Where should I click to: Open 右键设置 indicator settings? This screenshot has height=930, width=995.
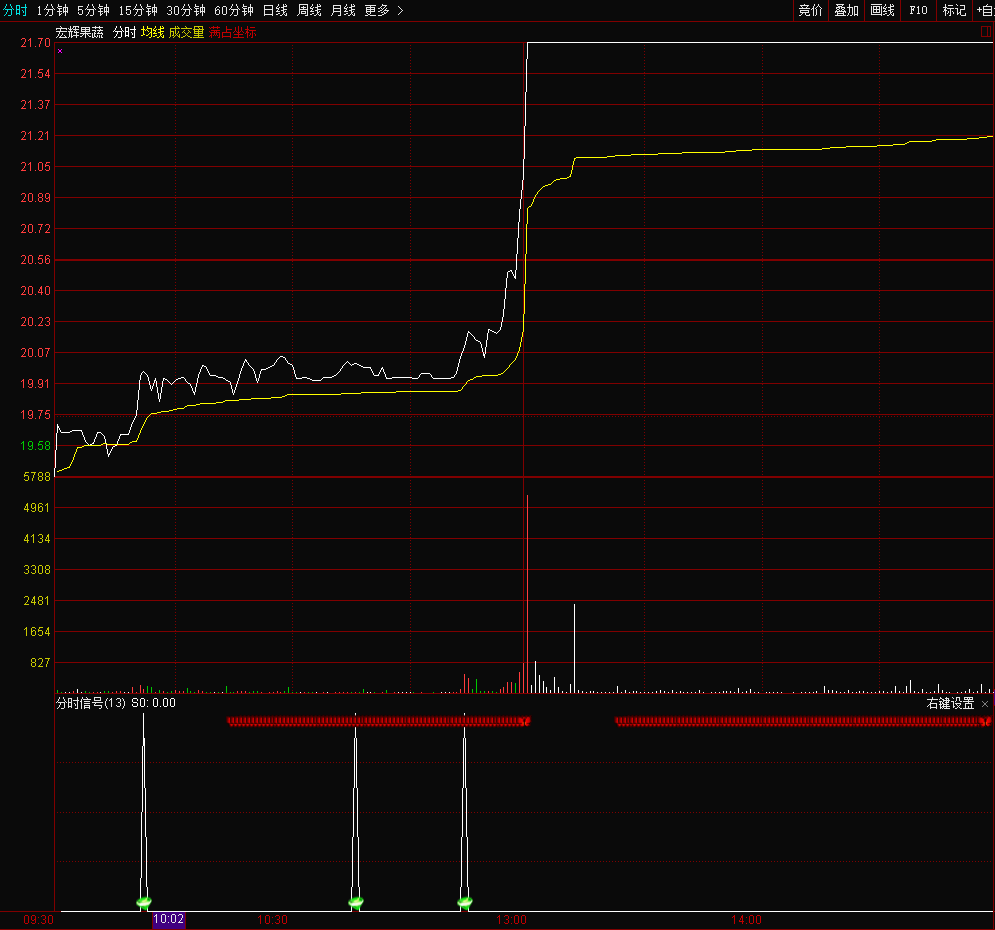click(950, 704)
